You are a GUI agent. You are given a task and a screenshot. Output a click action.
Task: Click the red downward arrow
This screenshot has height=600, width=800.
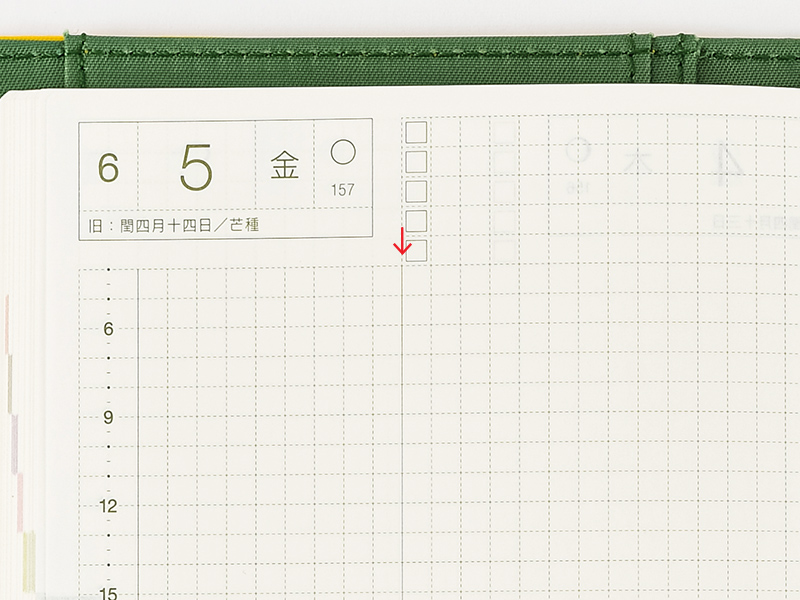403,242
